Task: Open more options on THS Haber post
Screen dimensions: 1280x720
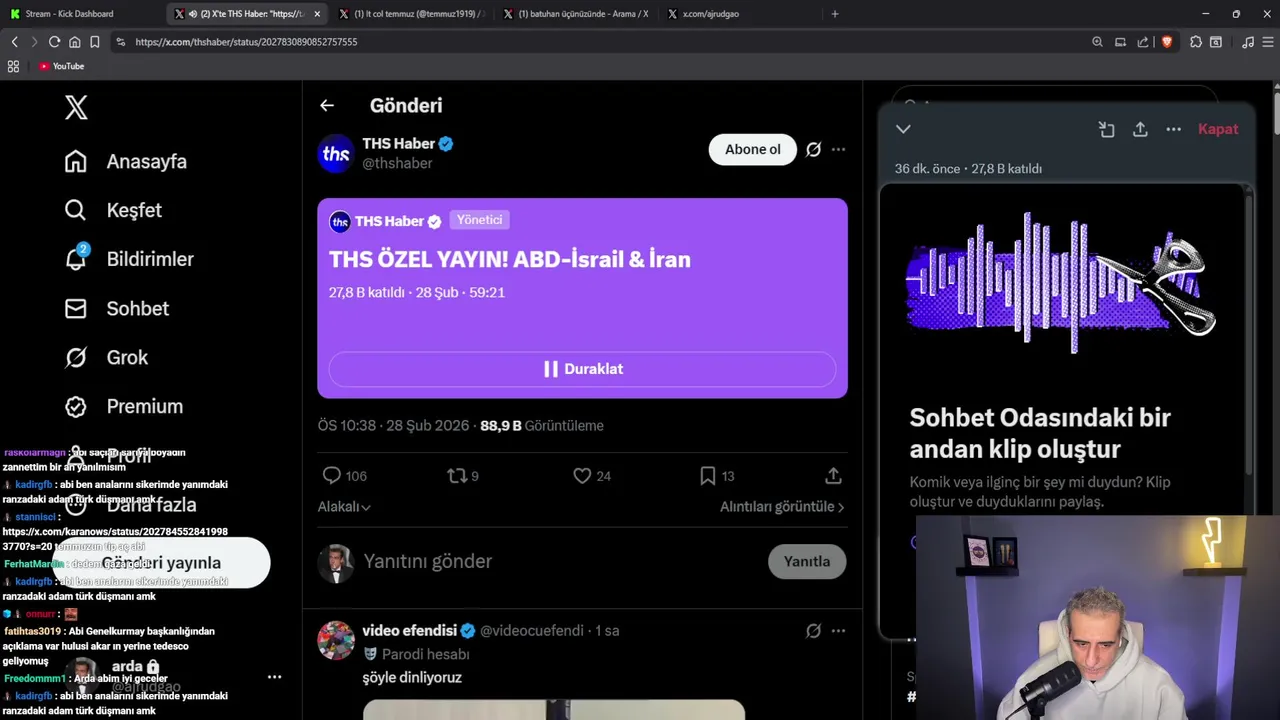Action: click(838, 149)
